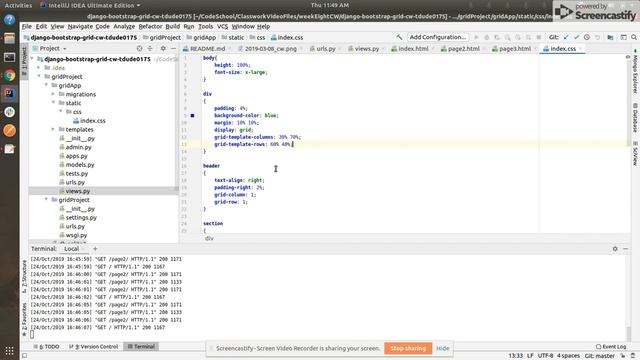The height and width of the screenshot is (360, 640).
Task: Open Terminal panel settings gear
Action: tap(615, 249)
